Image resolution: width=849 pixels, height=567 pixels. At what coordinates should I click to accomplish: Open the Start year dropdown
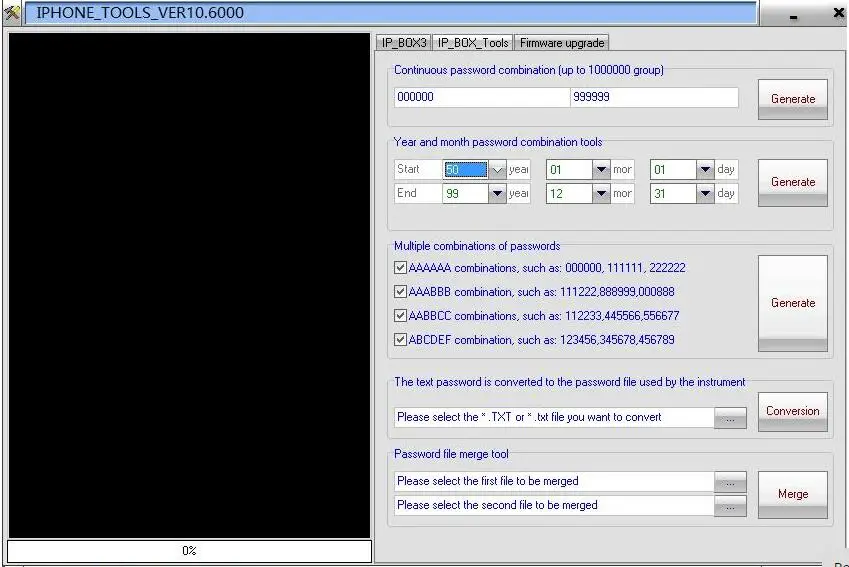click(497, 170)
